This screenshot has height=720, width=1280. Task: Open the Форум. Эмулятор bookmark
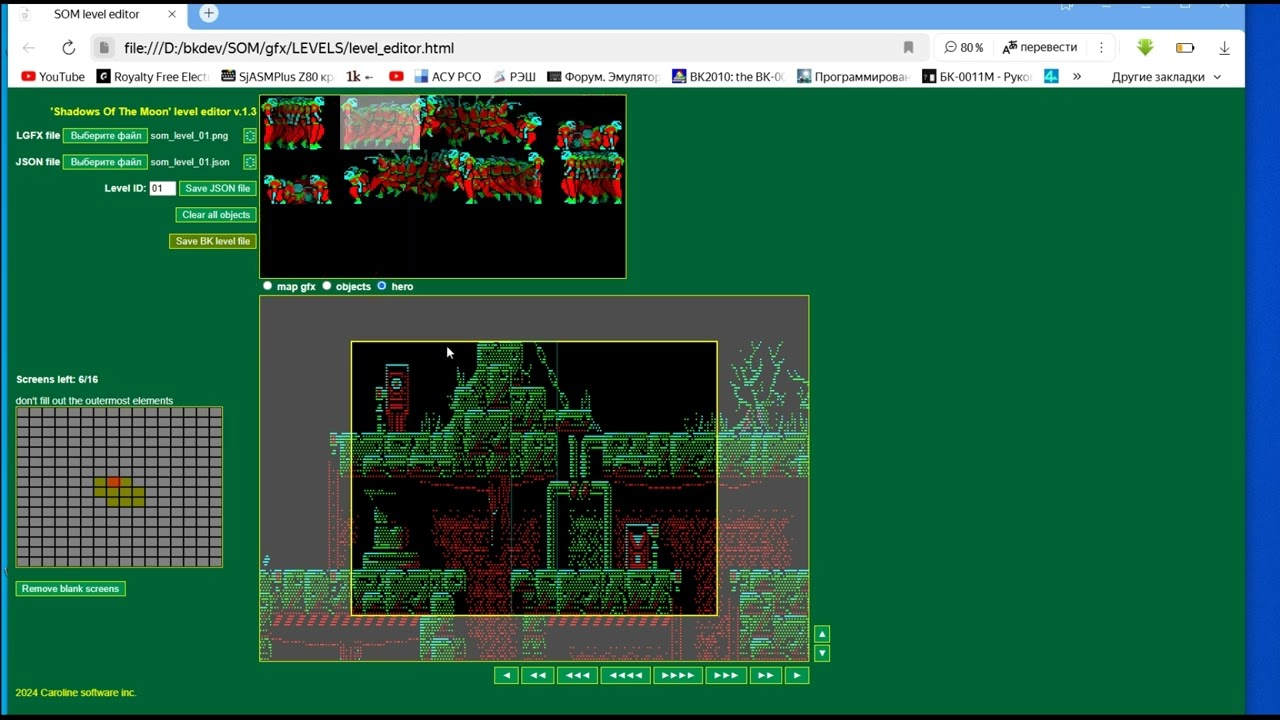click(603, 77)
